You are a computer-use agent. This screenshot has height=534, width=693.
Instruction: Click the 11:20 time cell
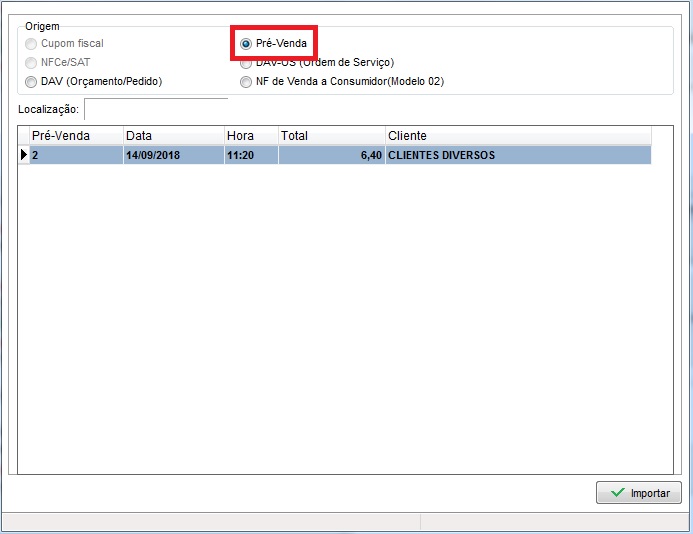[x=250, y=155]
